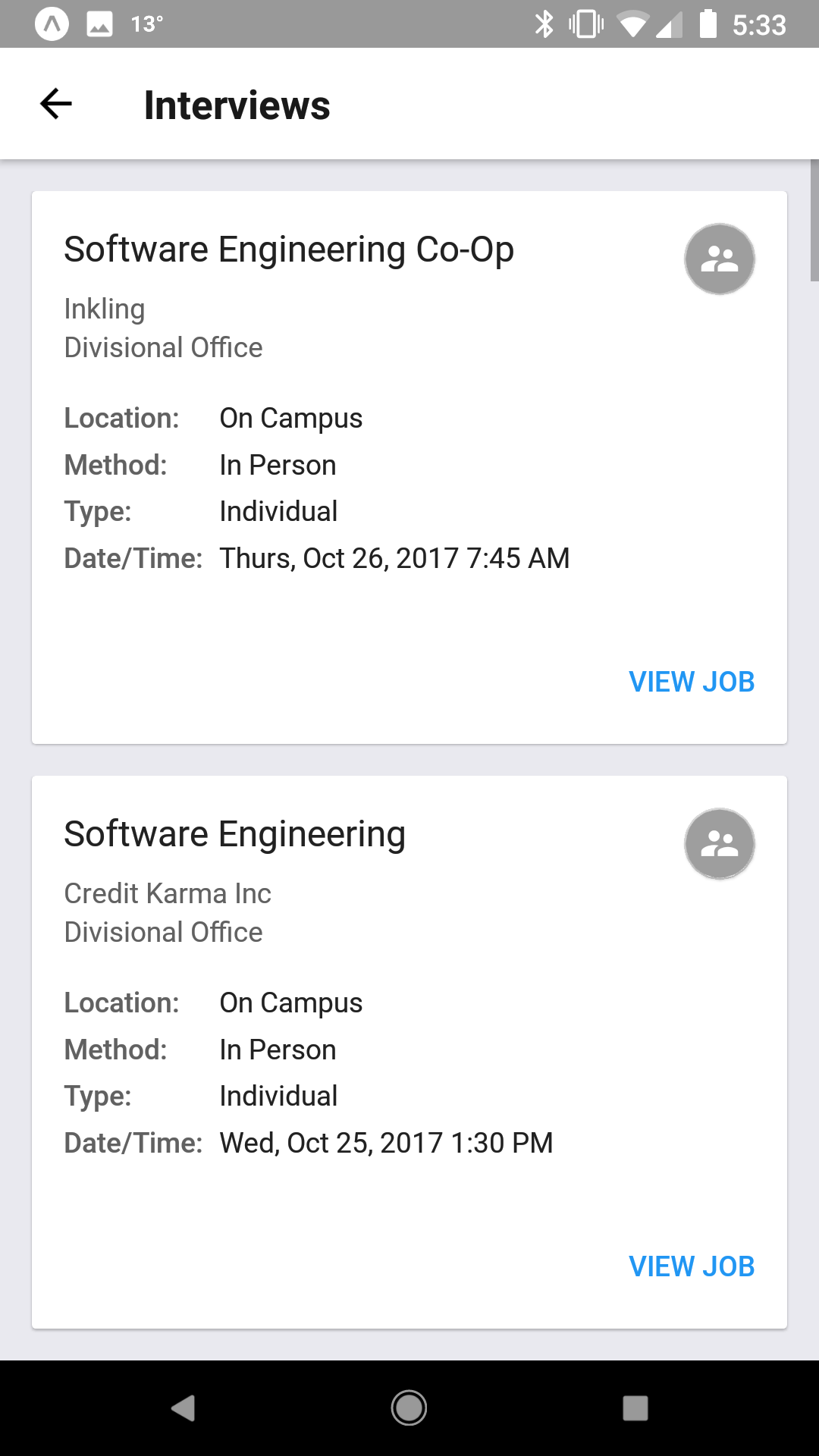The width and height of the screenshot is (819, 1456).
Task: Select the Software Engineering card title
Action: (235, 834)
